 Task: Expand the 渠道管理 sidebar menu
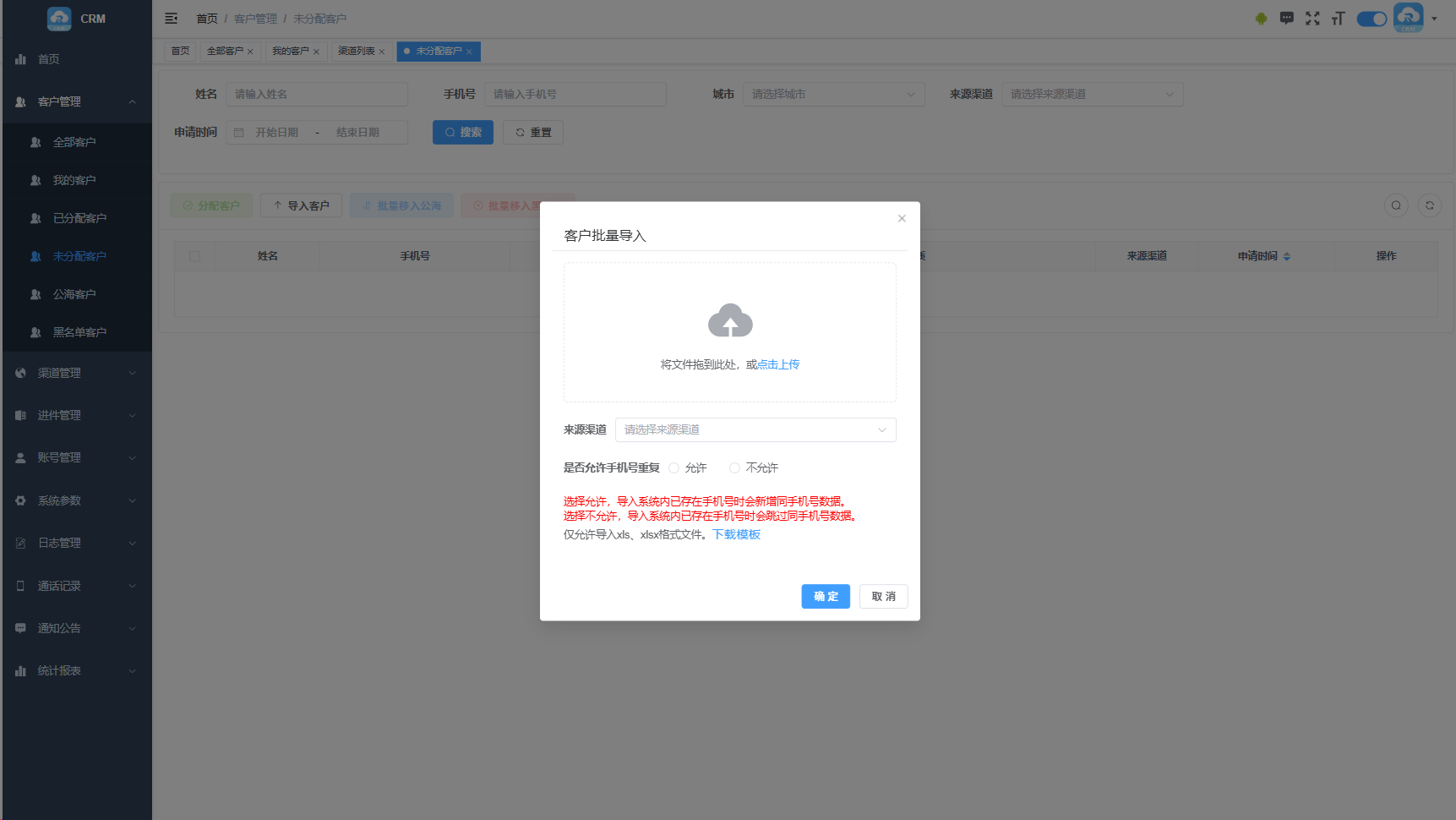click(76, 372)
